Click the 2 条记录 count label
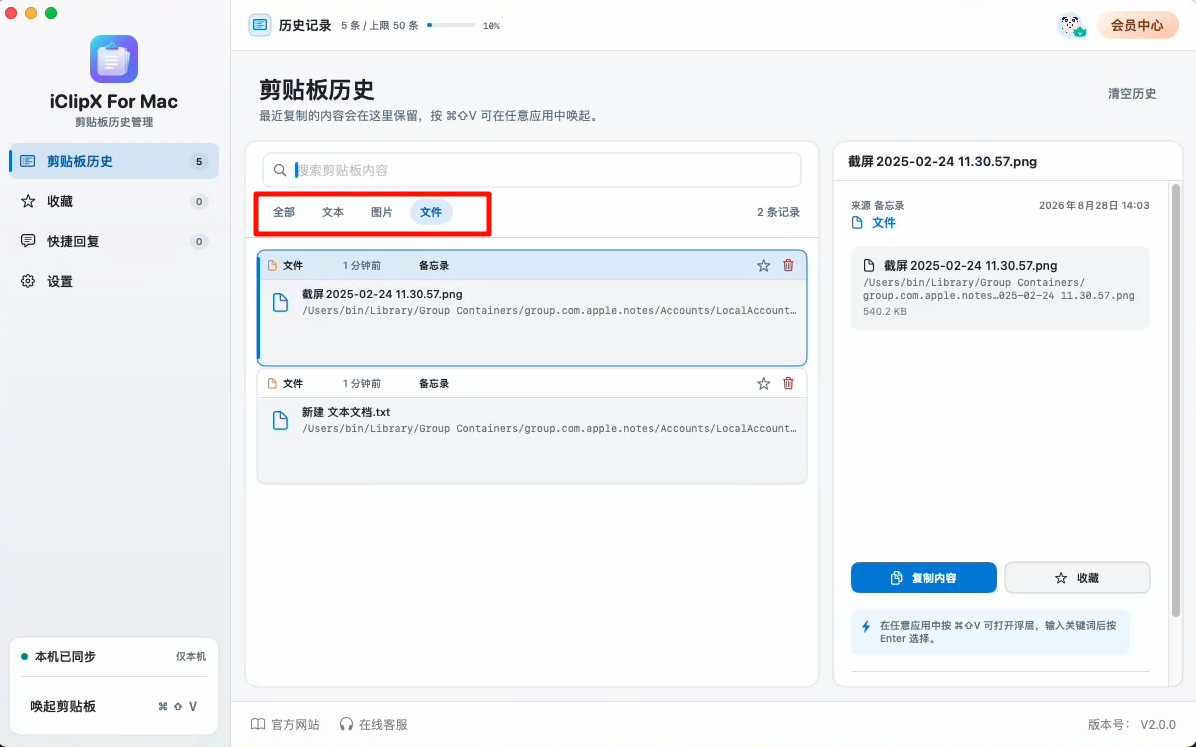The width and height of the screenshot is (1196, 747). [778, 212]
